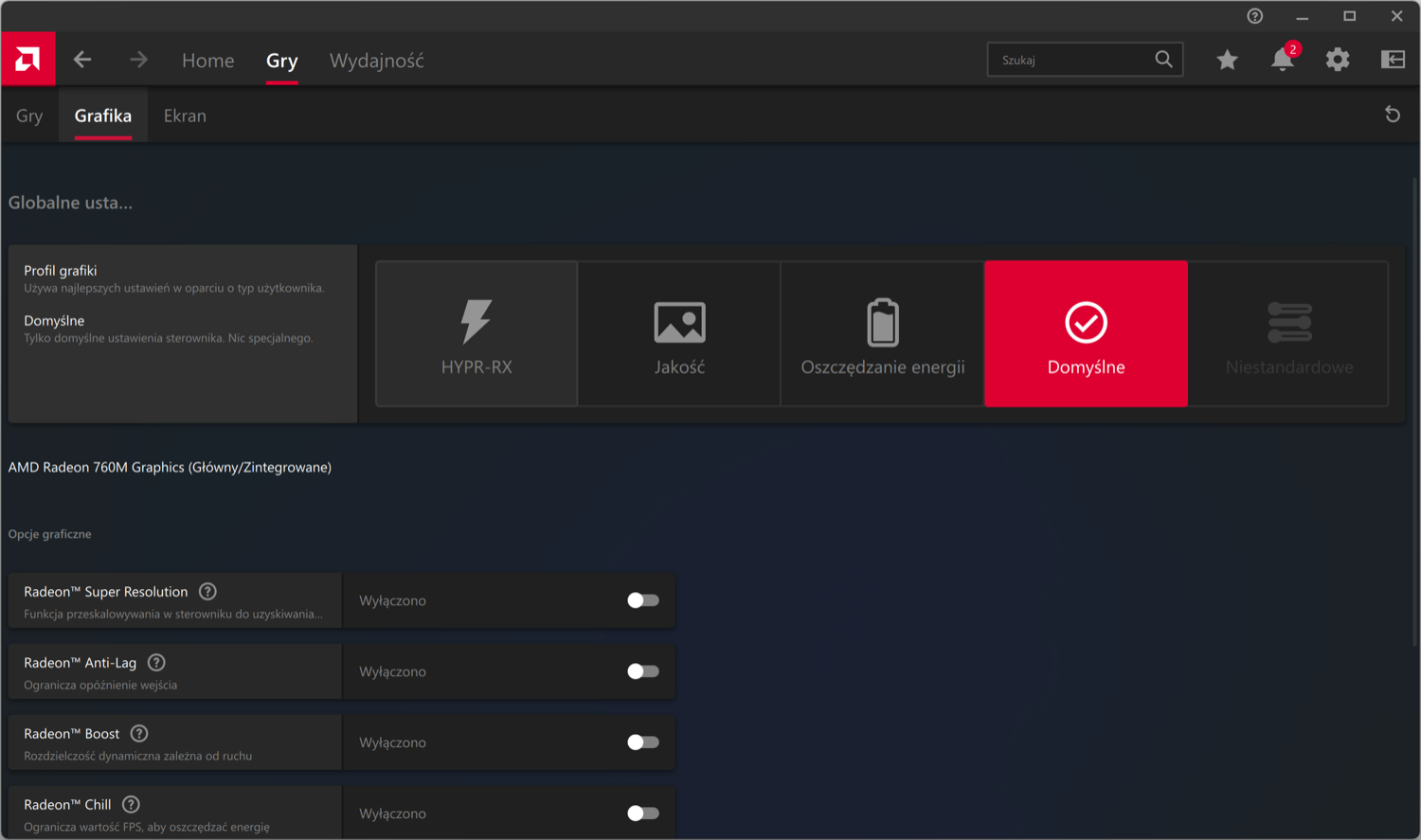Select the HYPR-RX graphics profile
The height and width of the screenshot is (840, 1421).
477,333
